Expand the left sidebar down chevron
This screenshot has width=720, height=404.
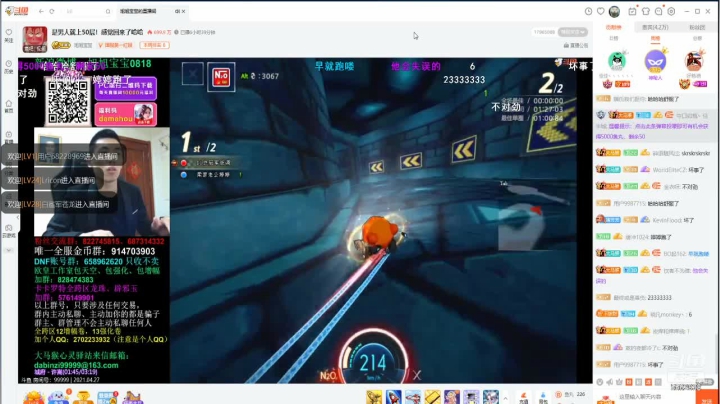pos(9,250)
